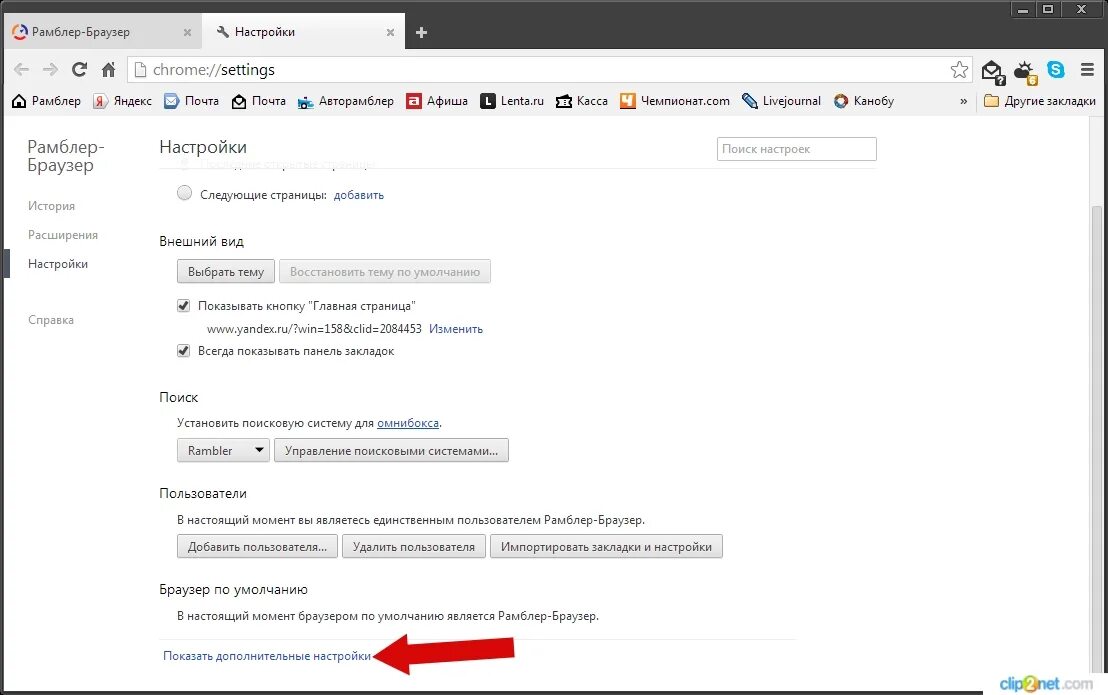This screenshot has height=695, width=1108.
Task: Select the Следующие страницы radio option
Action: tap(184, 193)
